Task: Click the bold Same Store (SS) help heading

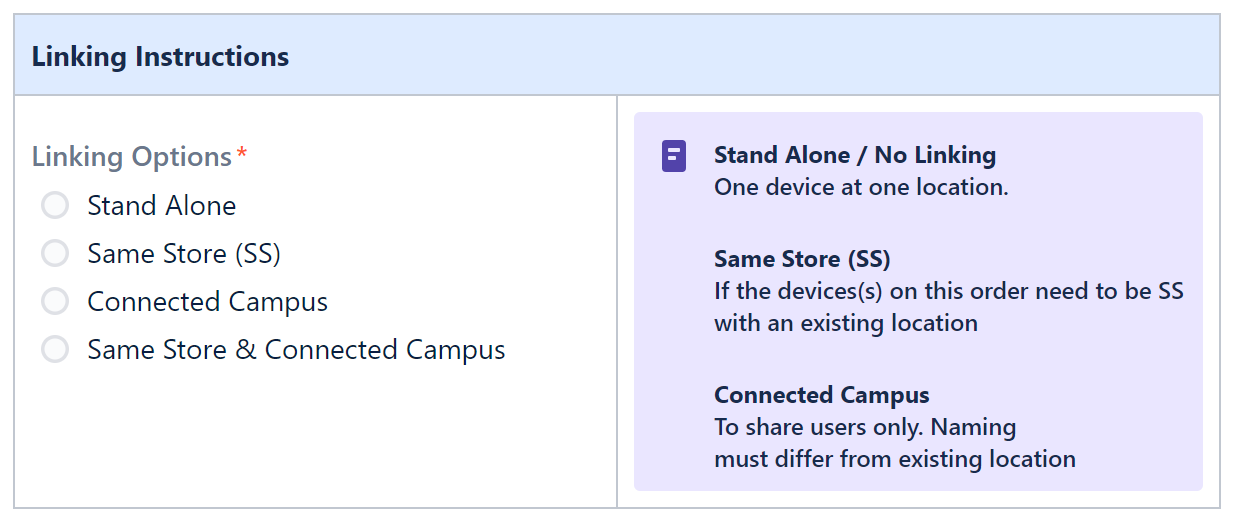Action: pyautogui.click(x=802, y=259)
